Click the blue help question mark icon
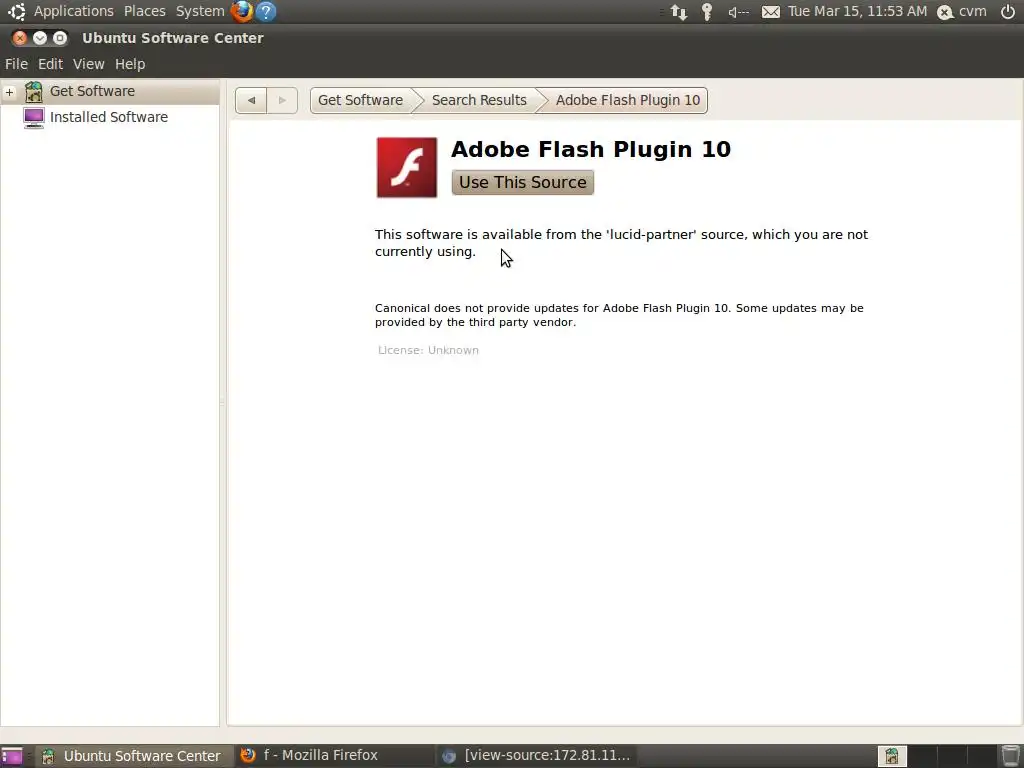 click(x=266, y=11)
